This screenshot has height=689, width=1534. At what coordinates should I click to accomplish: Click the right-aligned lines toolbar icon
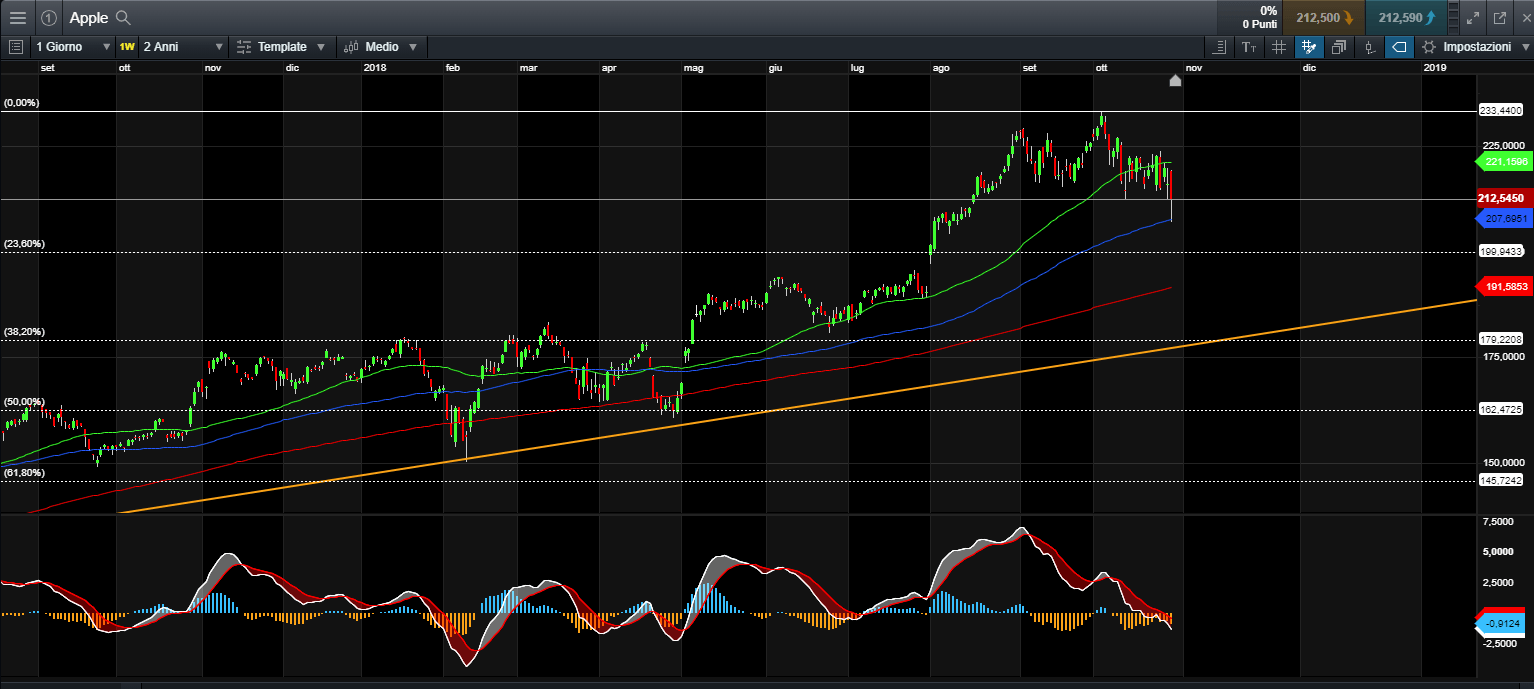[1219, 47]
